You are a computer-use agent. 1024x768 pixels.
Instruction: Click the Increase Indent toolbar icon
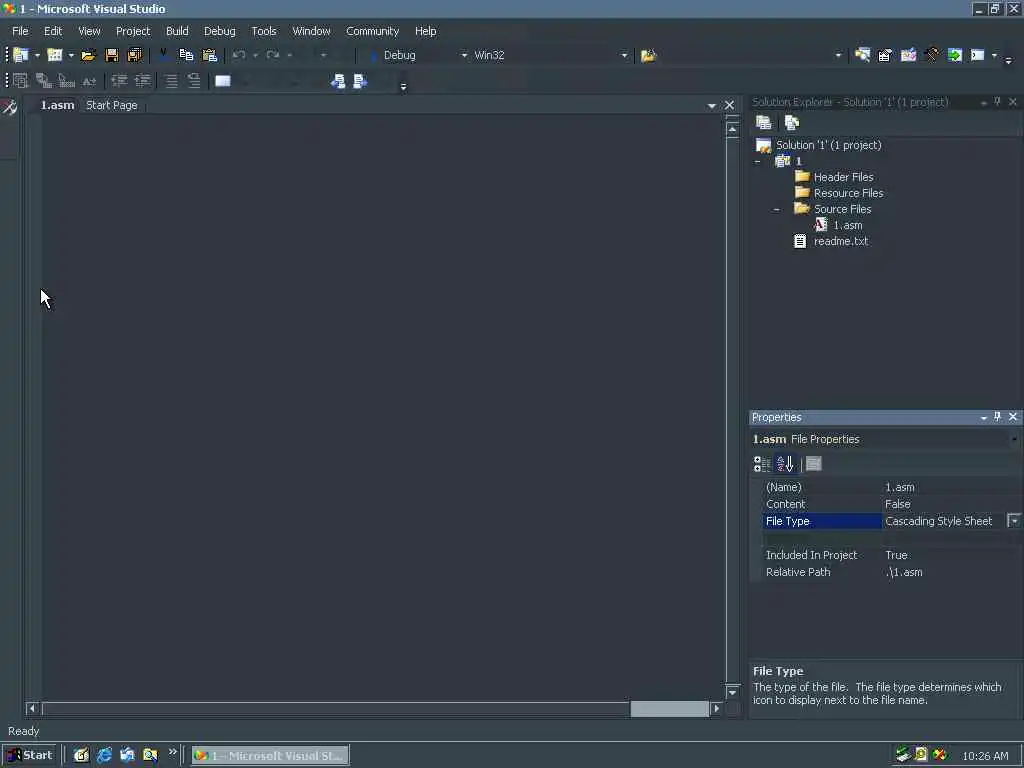pos(142,81)
